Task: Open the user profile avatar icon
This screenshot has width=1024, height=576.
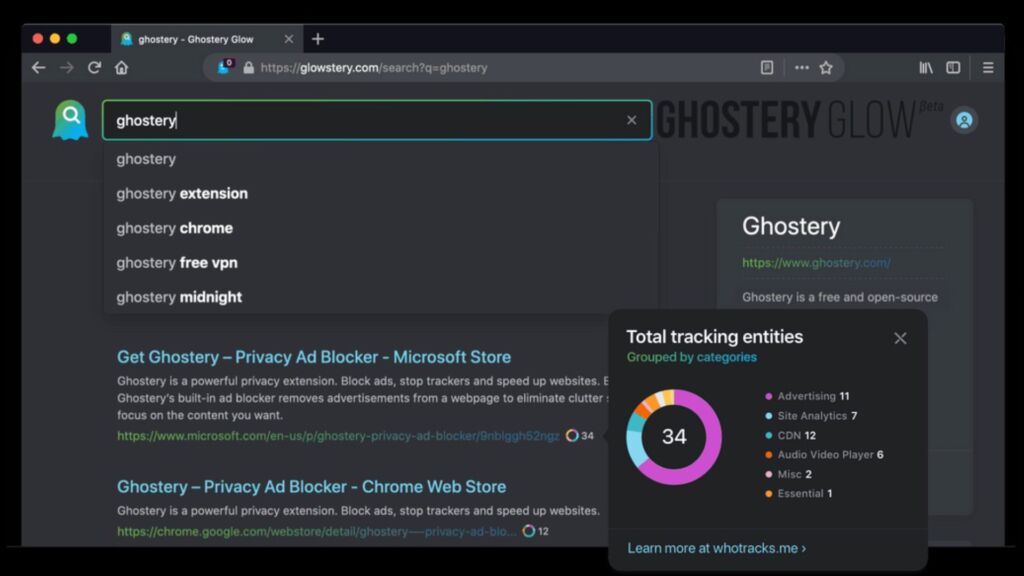Action: click(x=964, y=120)
